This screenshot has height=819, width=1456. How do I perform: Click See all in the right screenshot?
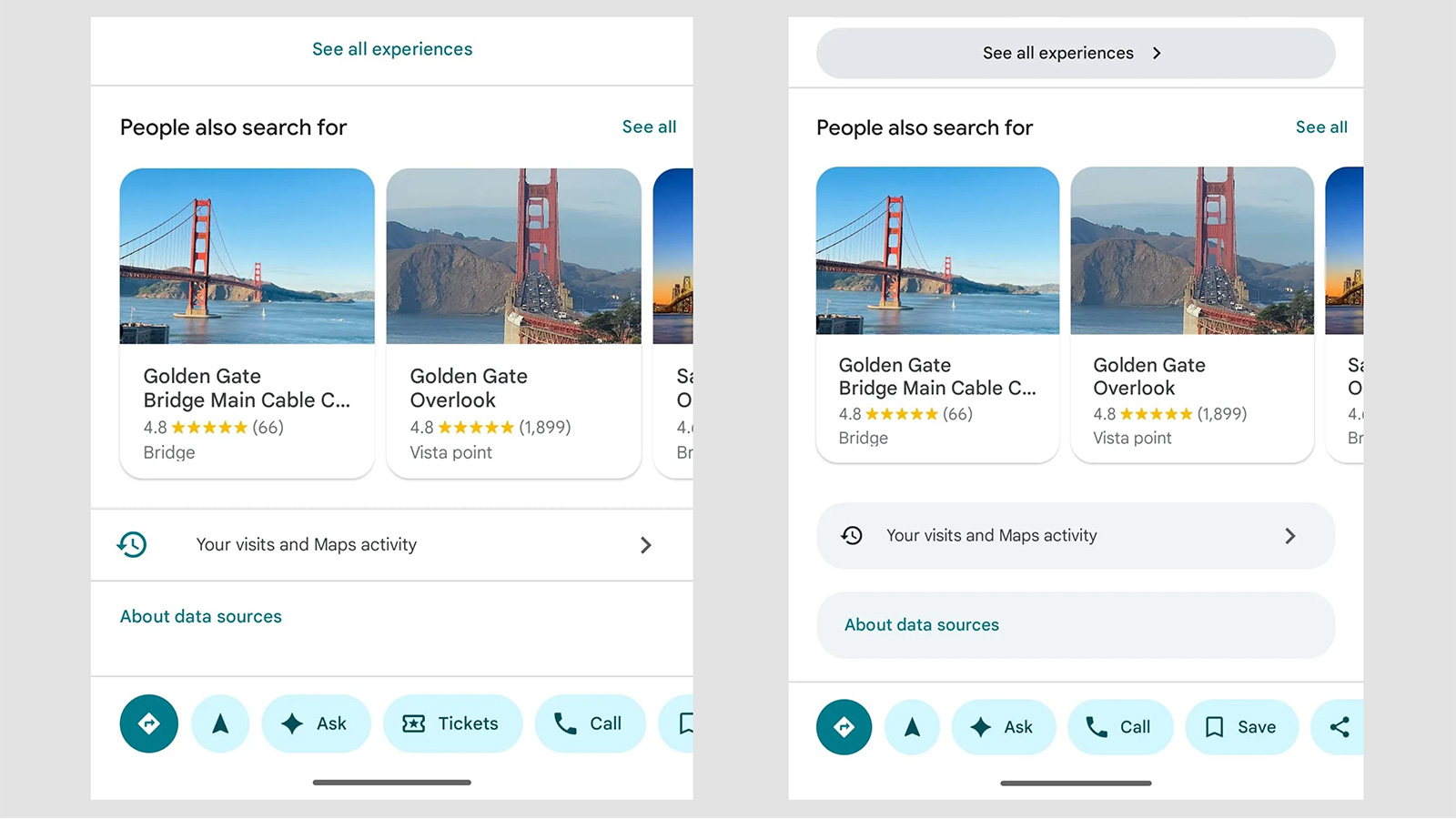[1321, 127]
